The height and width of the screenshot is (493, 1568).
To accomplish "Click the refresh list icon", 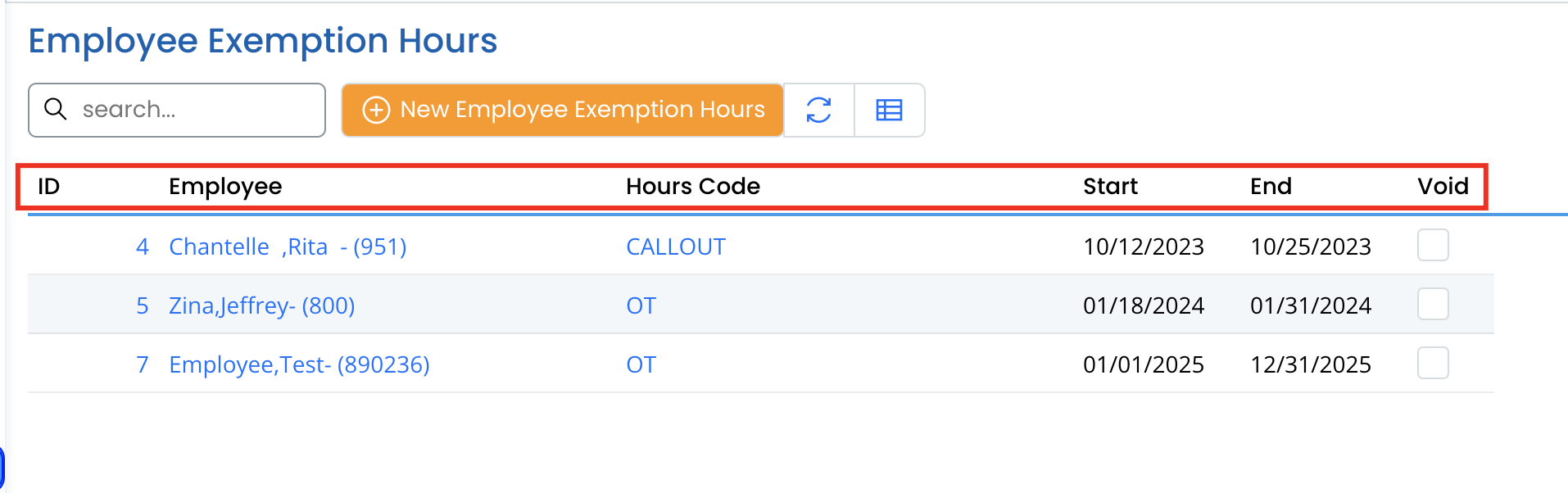I will click(818, 110).
